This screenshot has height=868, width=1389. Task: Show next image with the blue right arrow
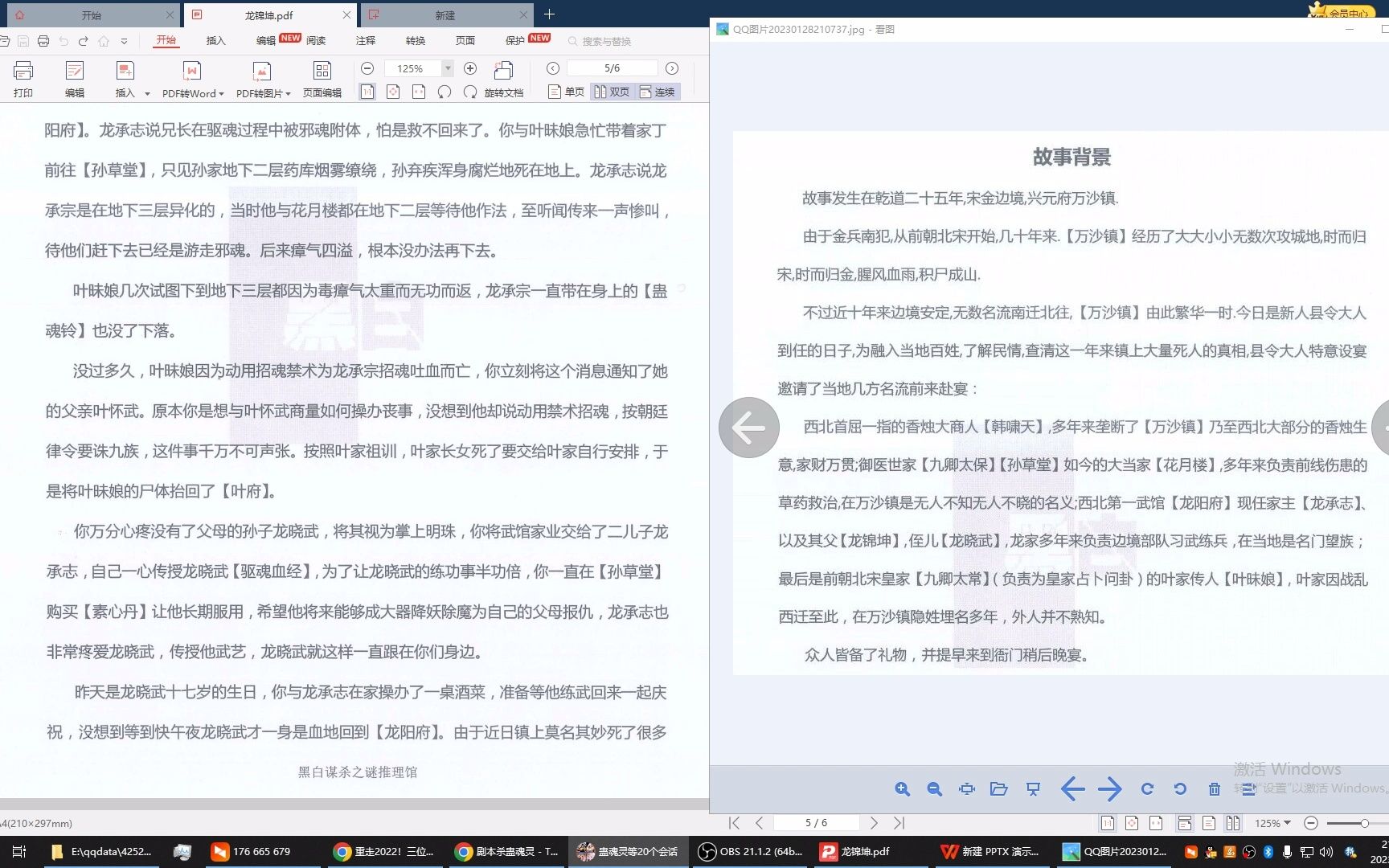tap(1109, 789)
